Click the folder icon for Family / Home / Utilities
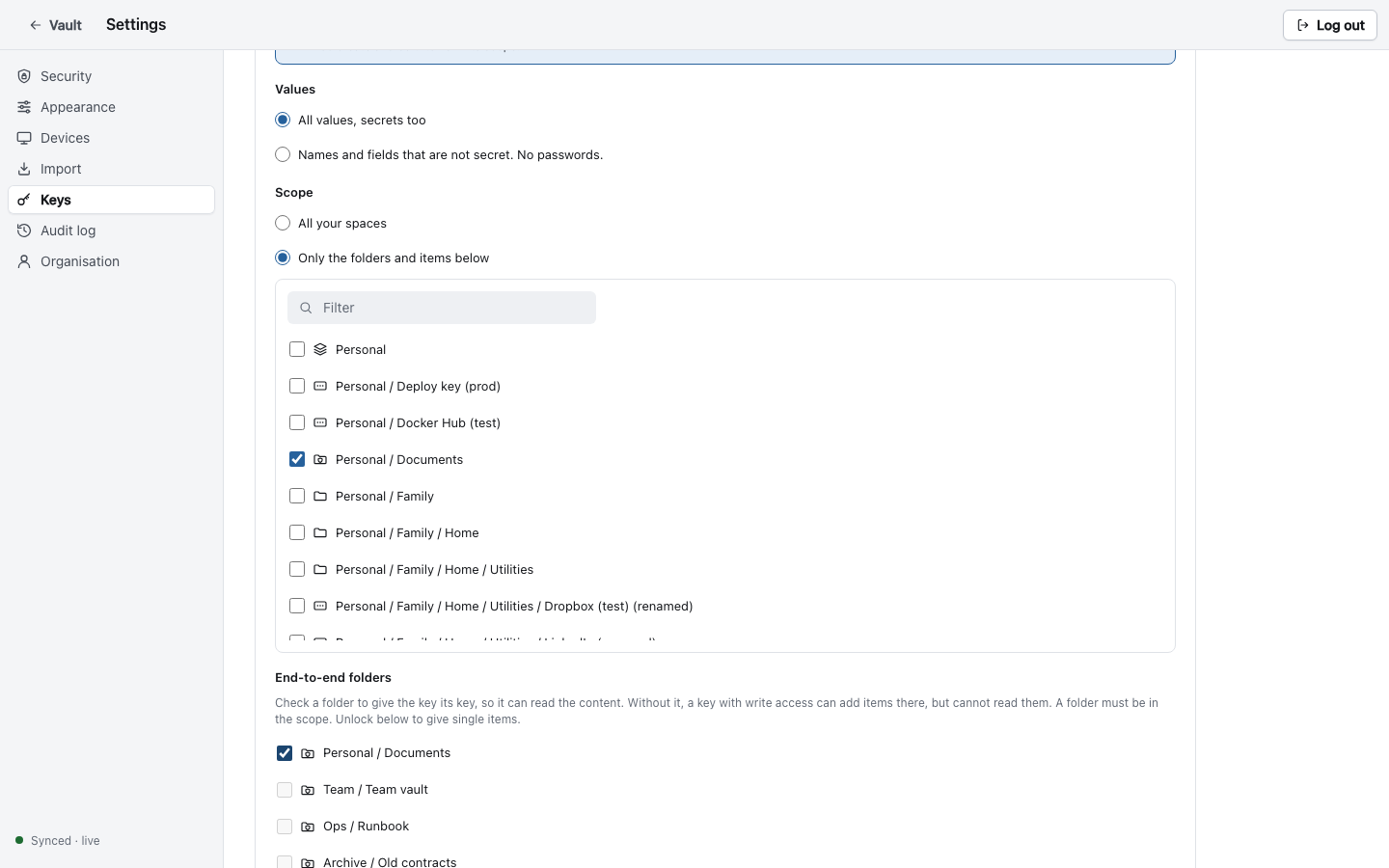 (x=320, y=569)
